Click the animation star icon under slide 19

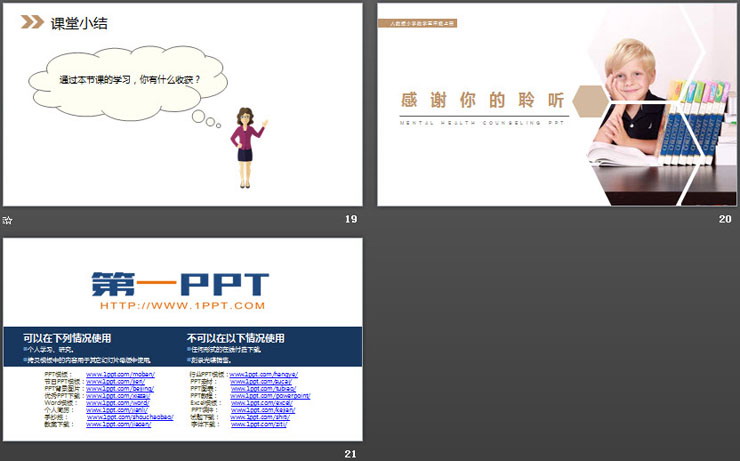(7, 220)
